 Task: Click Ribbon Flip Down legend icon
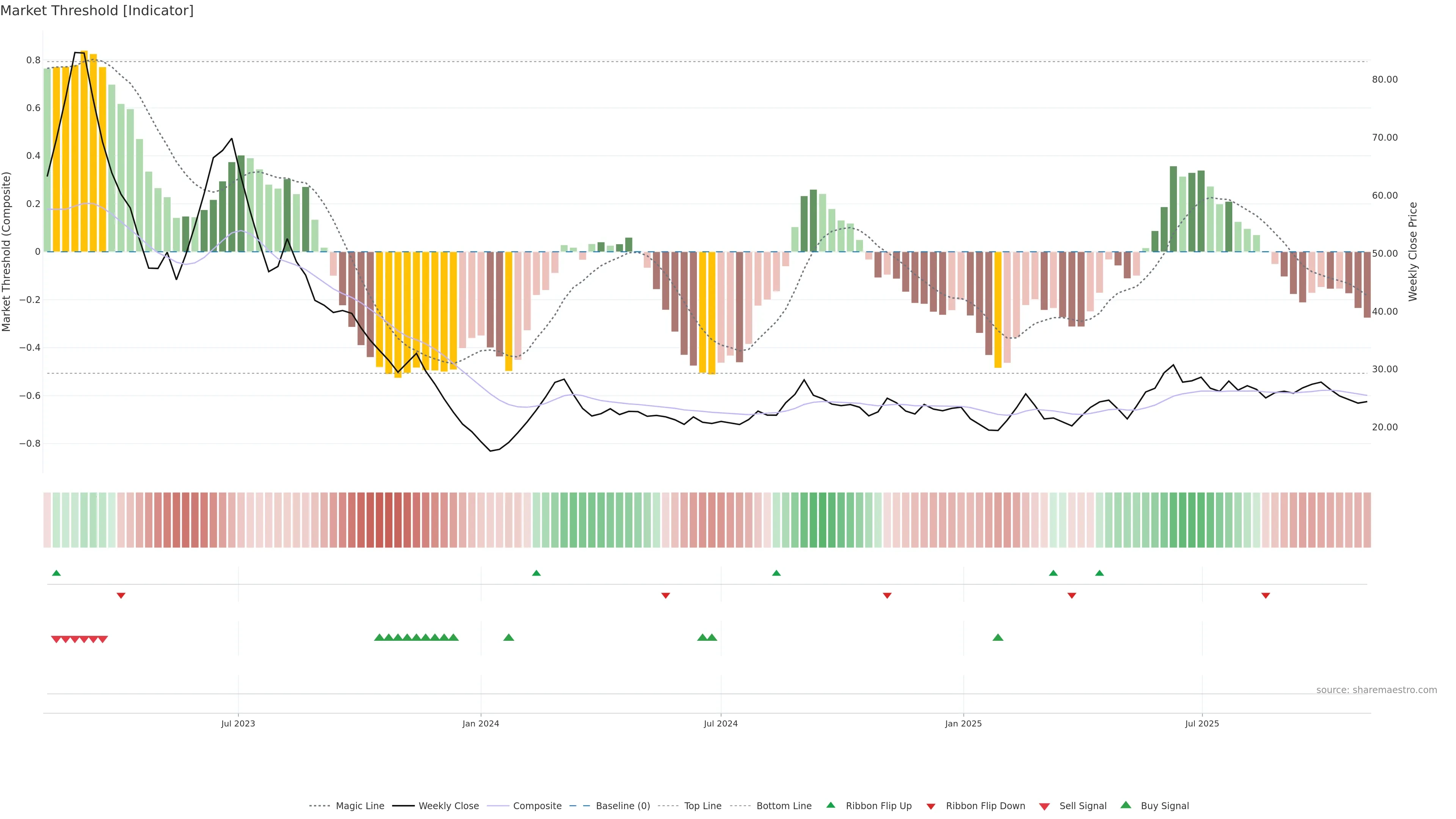click(931, 806)
